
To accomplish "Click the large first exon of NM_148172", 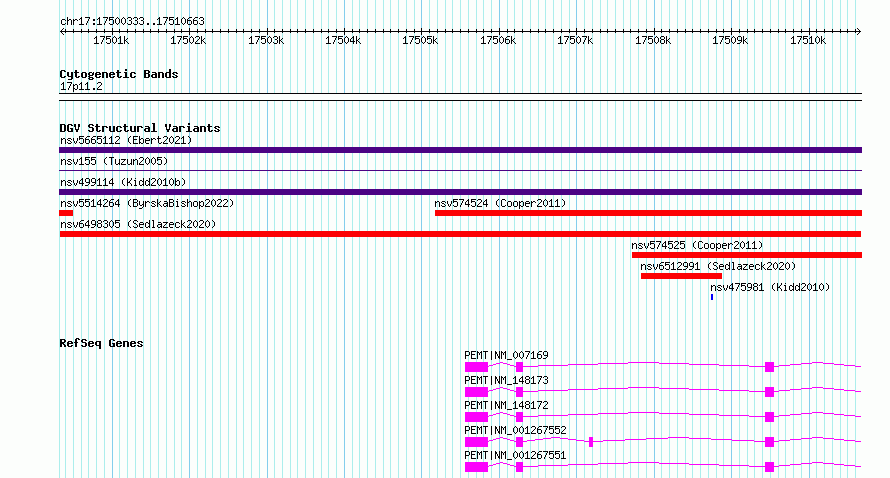I will tap(476, 417).
